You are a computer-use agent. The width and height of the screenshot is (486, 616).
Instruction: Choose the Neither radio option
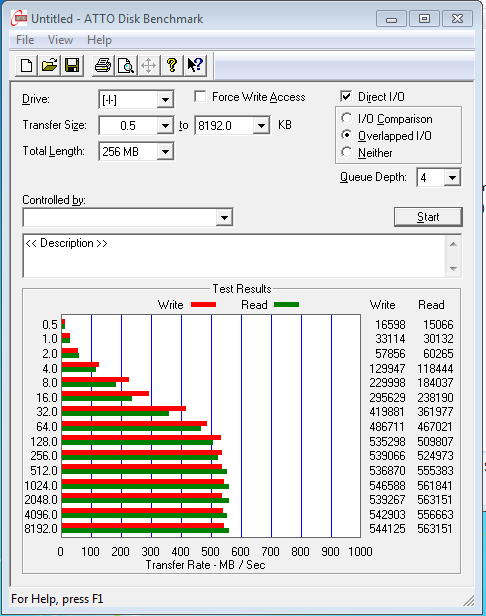347,152
